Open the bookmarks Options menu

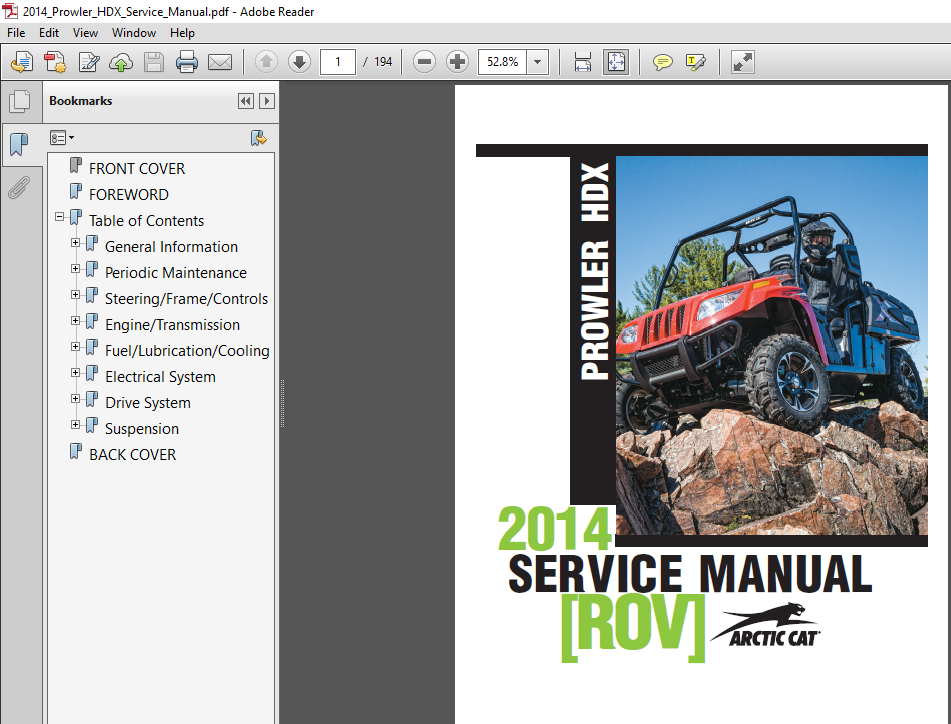62,138
